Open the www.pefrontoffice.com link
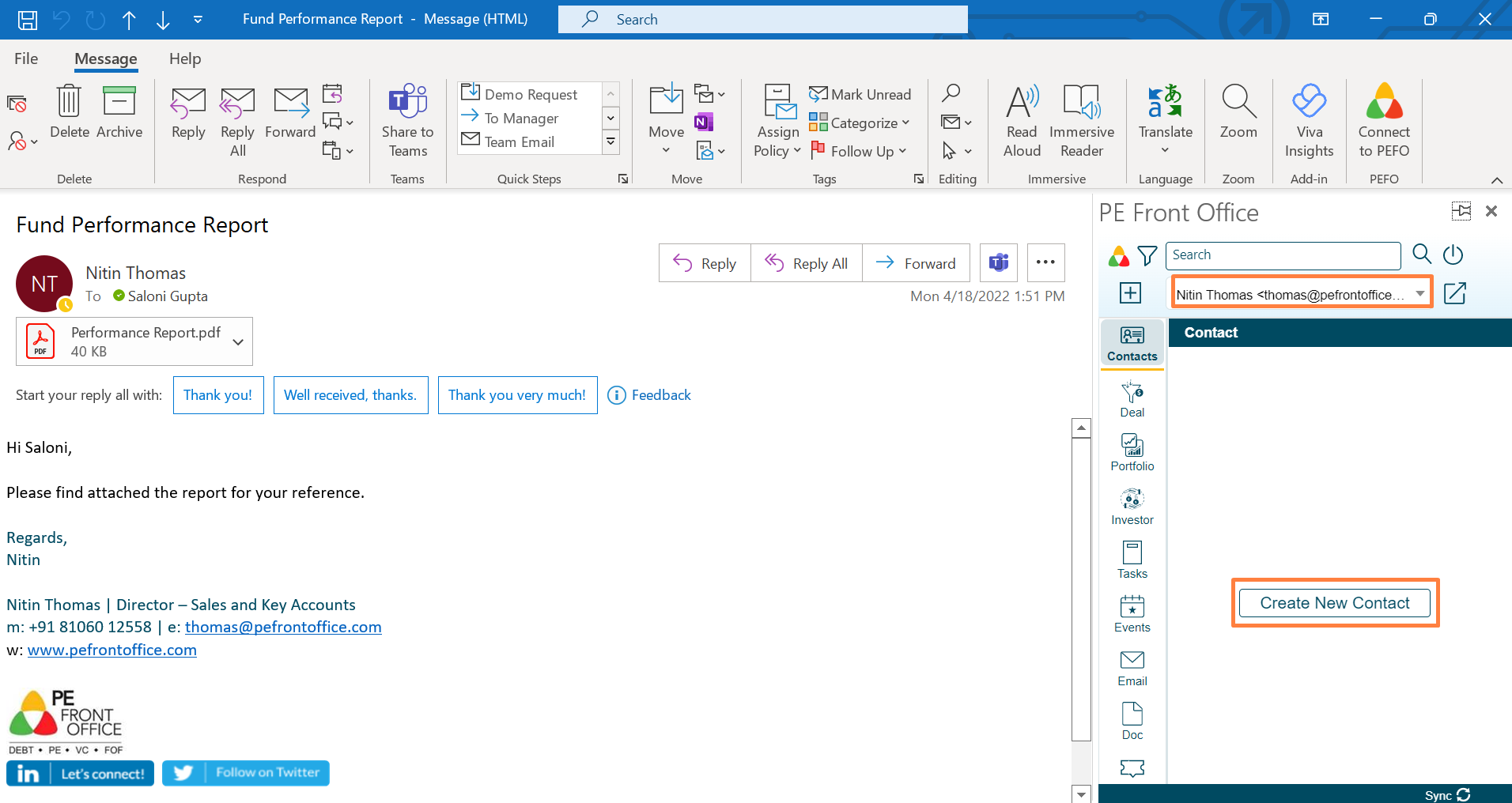The width and height of the screenshot is (1512, 803). tap(112, 650)
